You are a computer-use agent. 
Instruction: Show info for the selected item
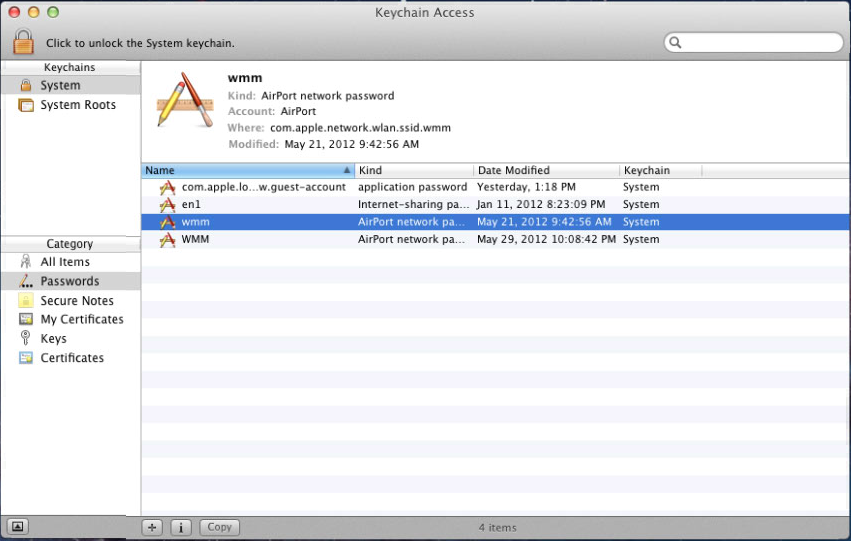[x=181, y=527]
